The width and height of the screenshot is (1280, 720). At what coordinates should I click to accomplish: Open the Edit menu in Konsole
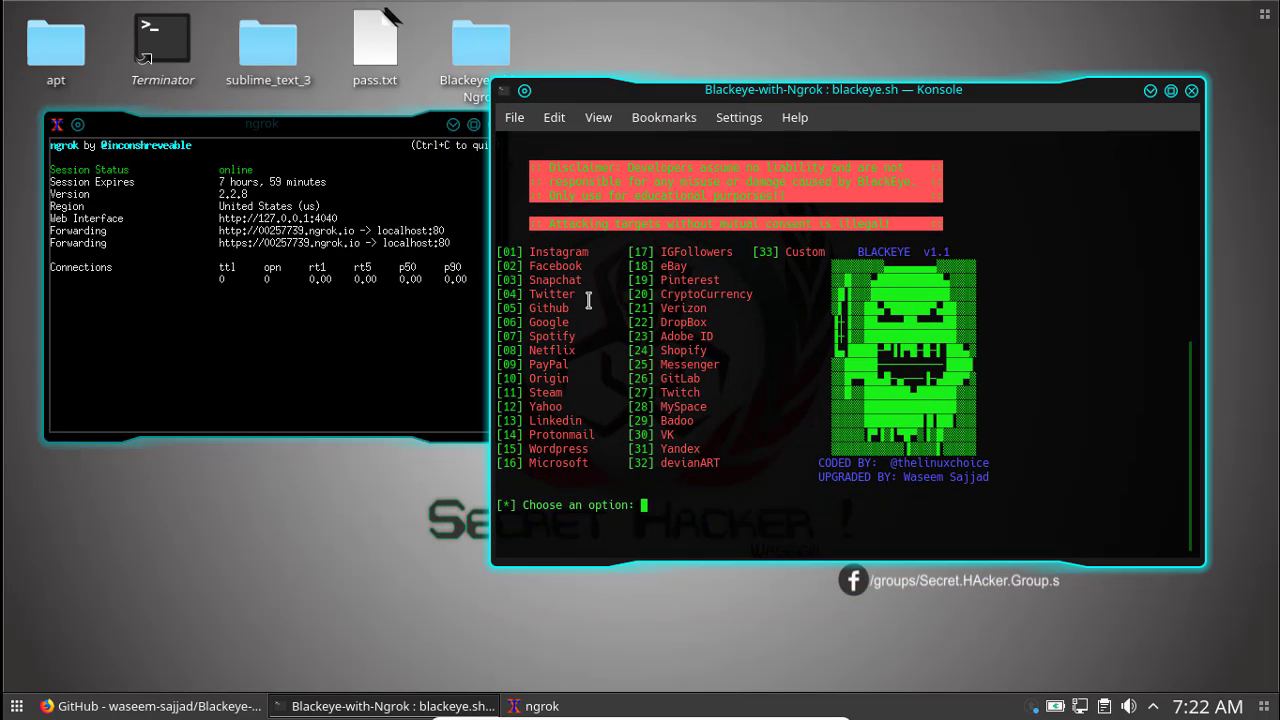[x=554, y=117]
